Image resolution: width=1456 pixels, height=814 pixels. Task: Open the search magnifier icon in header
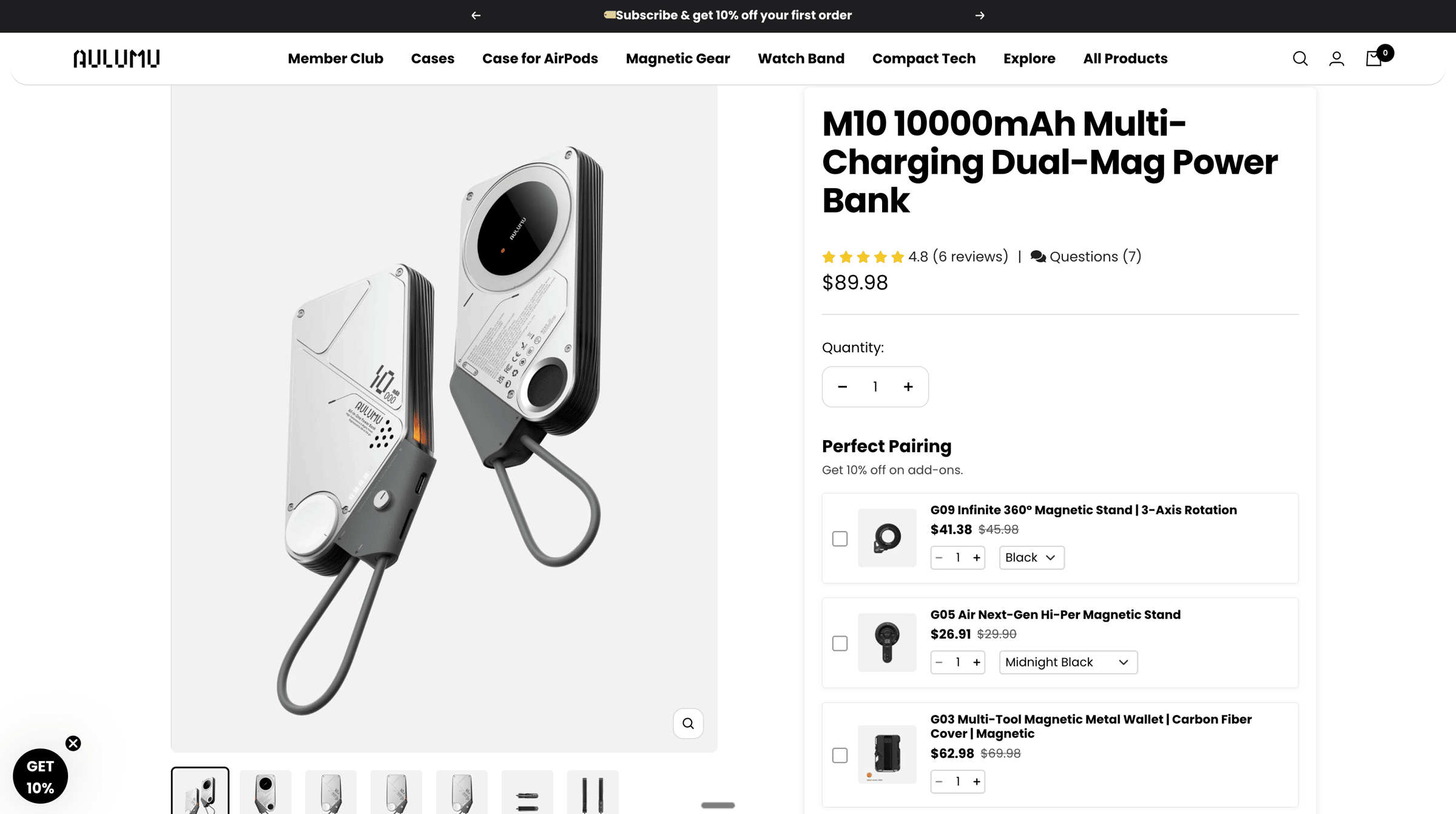pos(1299,59)
